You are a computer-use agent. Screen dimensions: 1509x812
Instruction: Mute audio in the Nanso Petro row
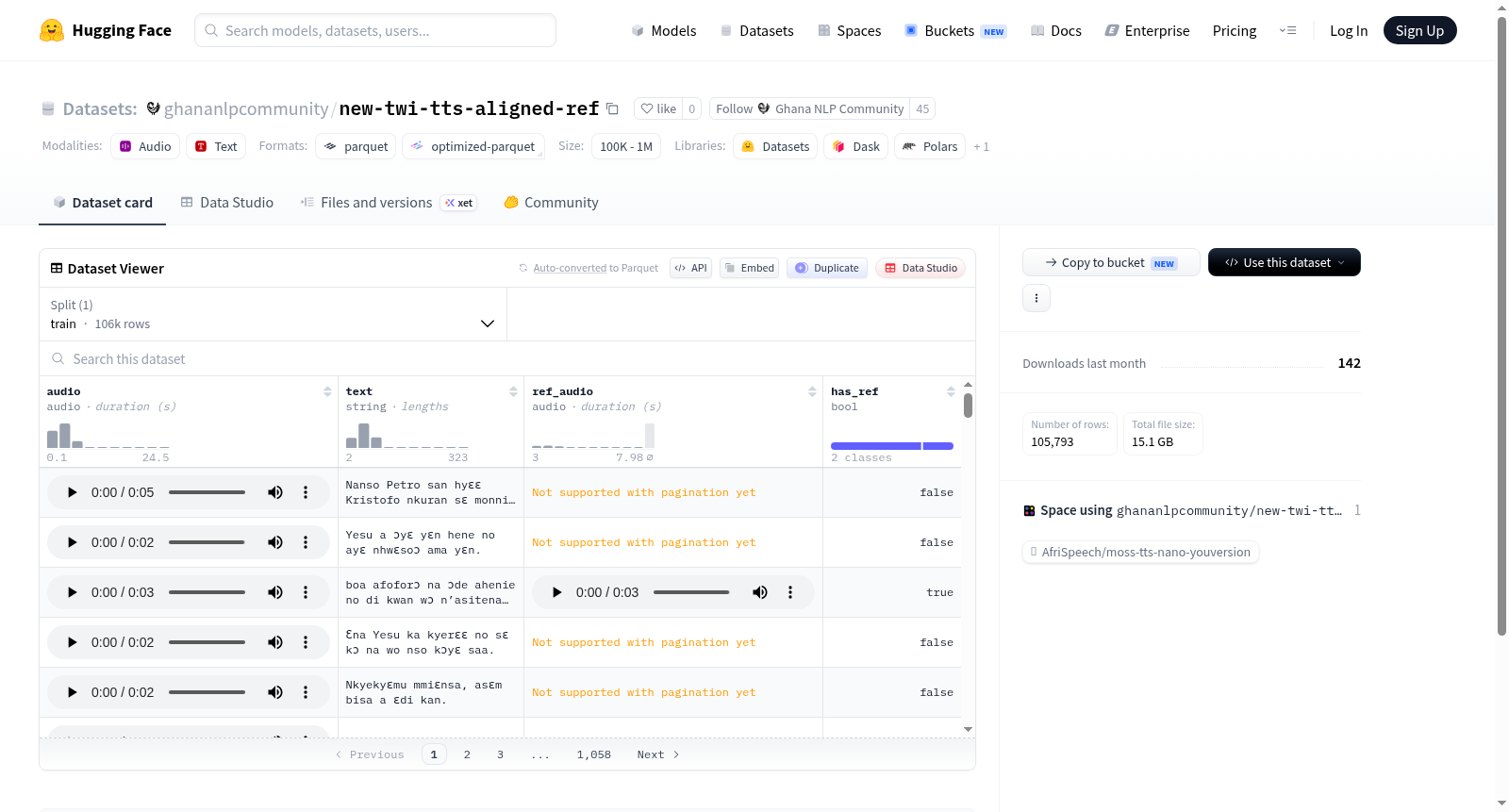pos(275,492)
